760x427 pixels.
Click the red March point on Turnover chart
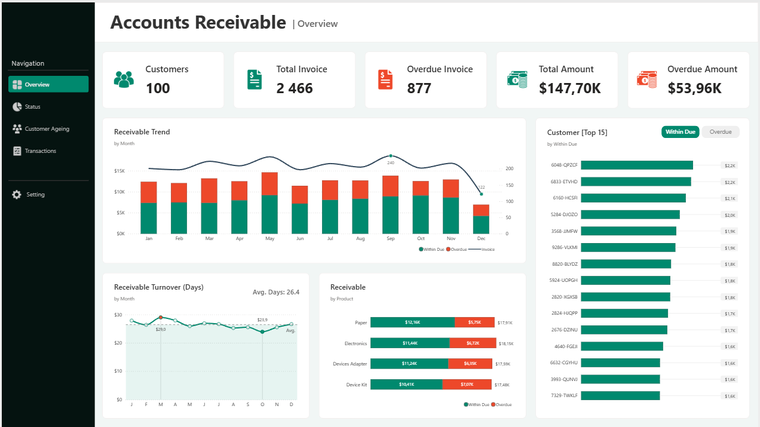[160, 318]
